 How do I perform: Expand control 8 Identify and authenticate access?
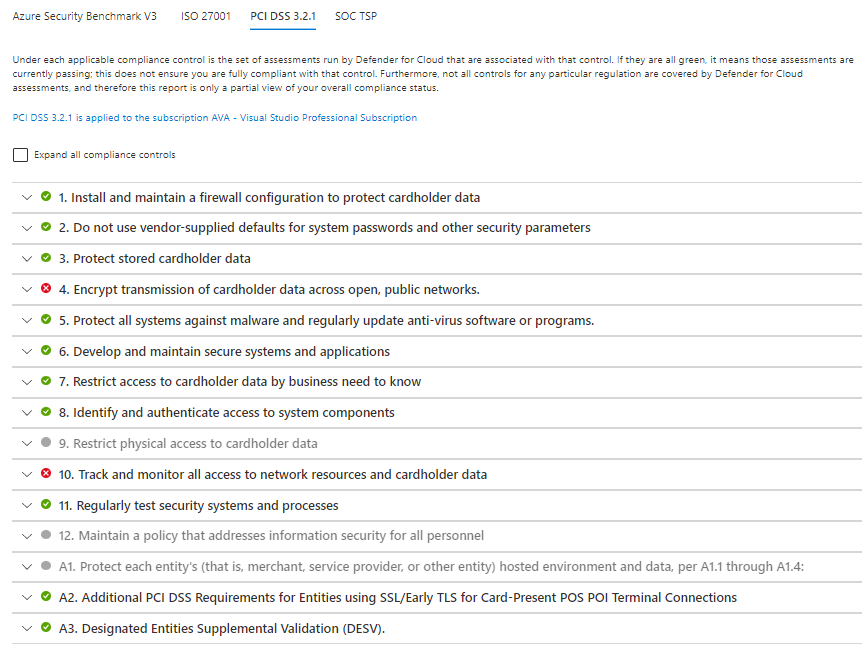point(27,412)
